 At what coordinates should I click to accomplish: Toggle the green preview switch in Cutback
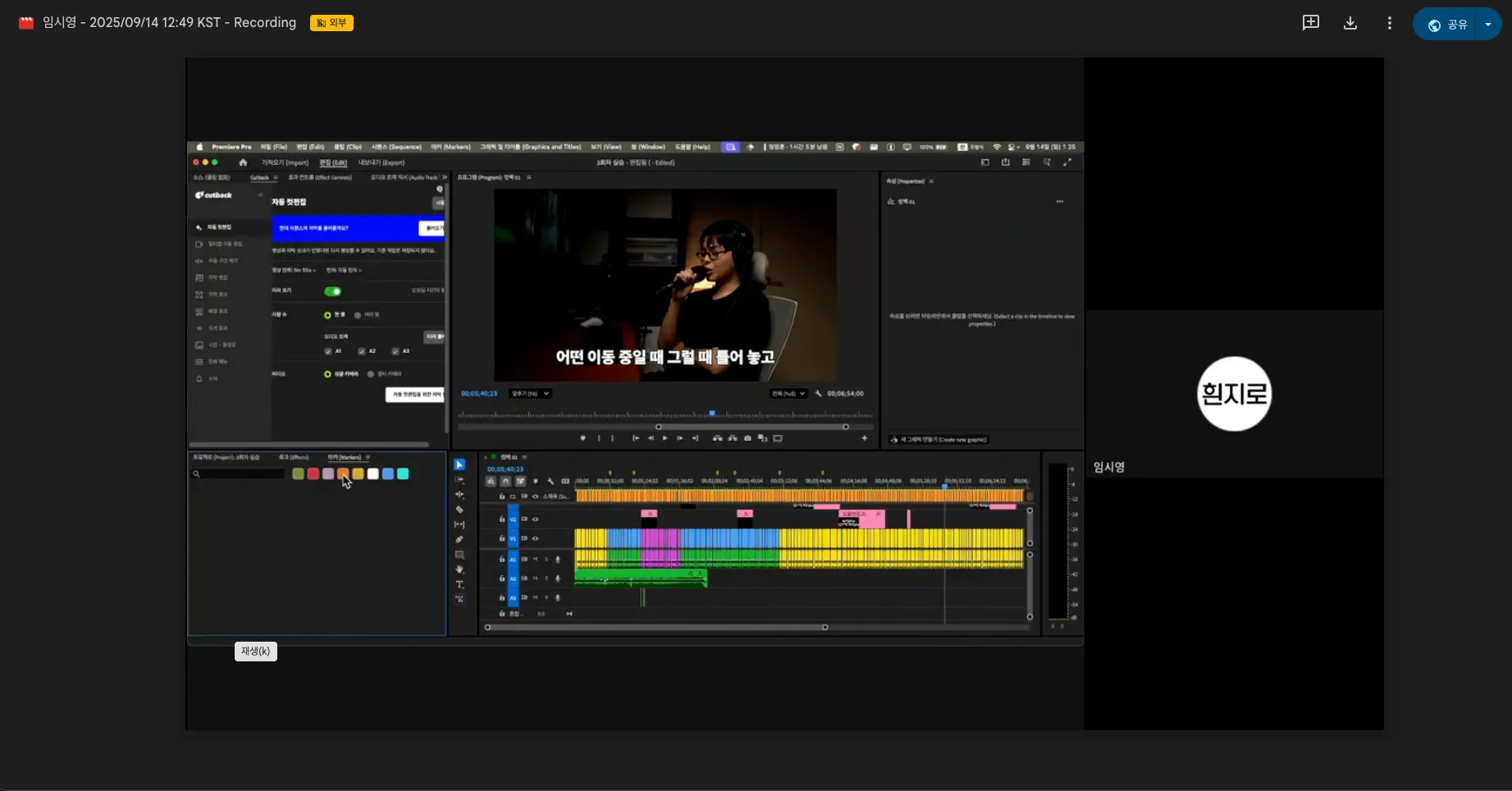point(332,291)
